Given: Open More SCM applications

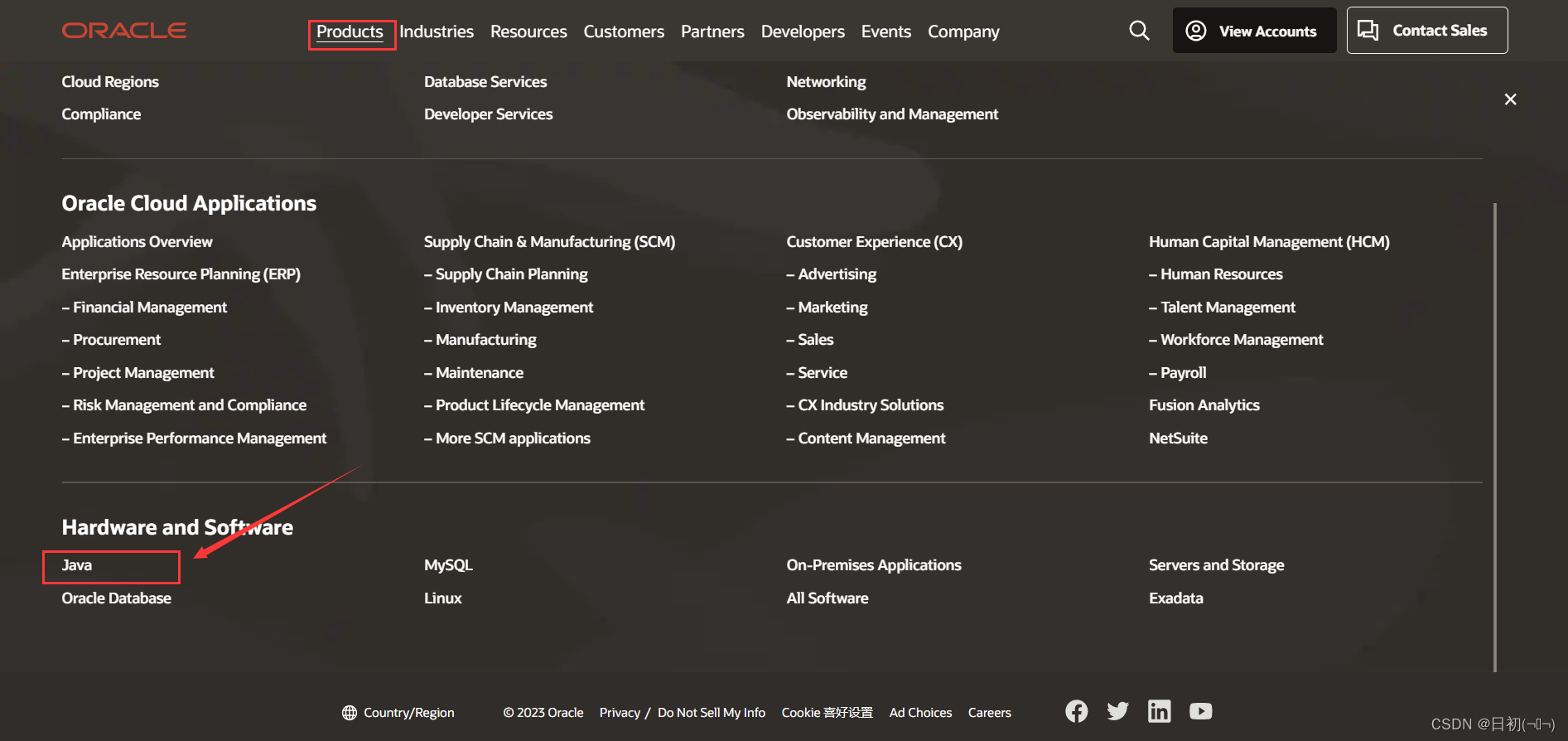Looking at the screenshot, I should pyautogui.click(x=507, y=438).
